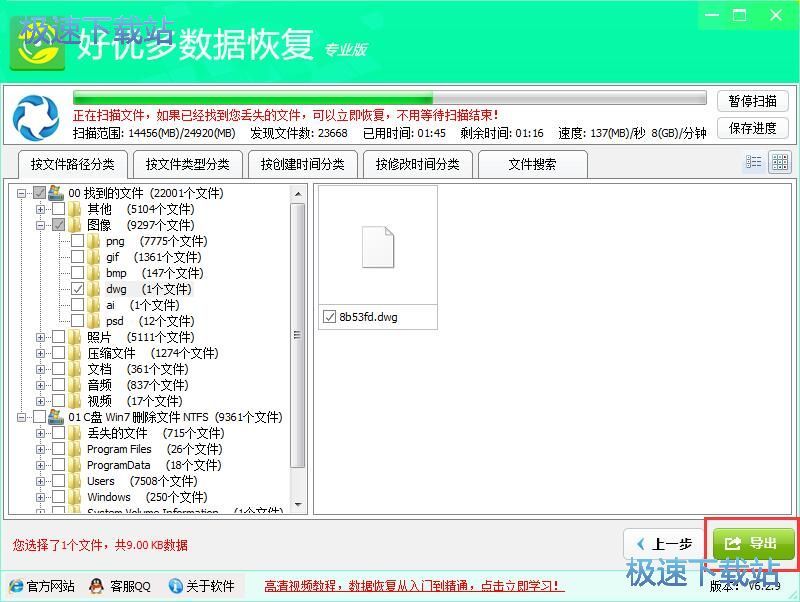This screenshot has width=800, height=602.
Task: Click the green 导出 export button
Action: tap(753, 543)
